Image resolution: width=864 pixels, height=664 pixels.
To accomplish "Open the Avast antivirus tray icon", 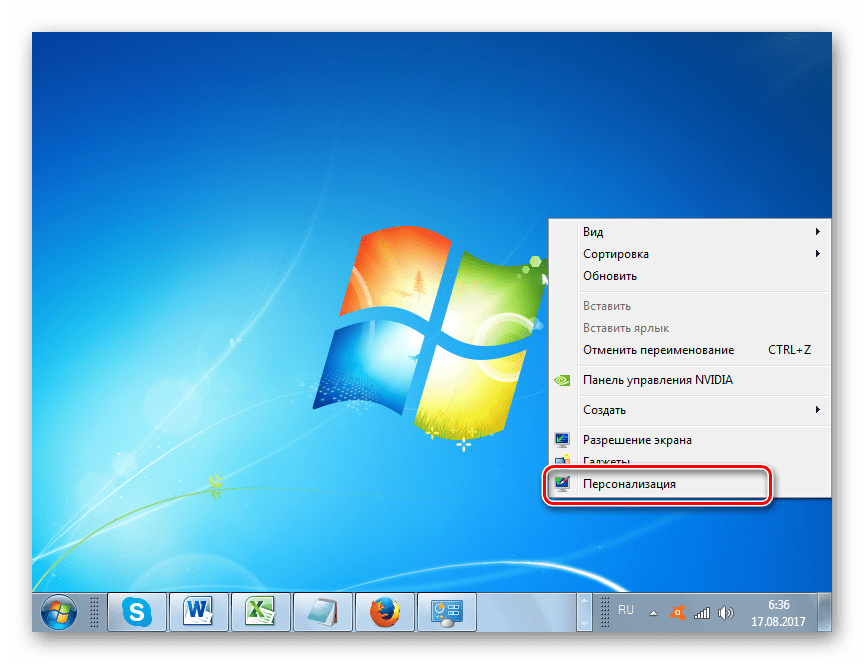I will pyautogui.click(x=677, y=612).
